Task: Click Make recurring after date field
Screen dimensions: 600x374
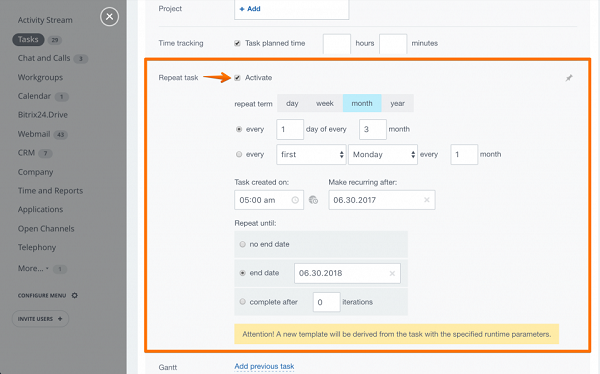Action: (x=382, y=200)
